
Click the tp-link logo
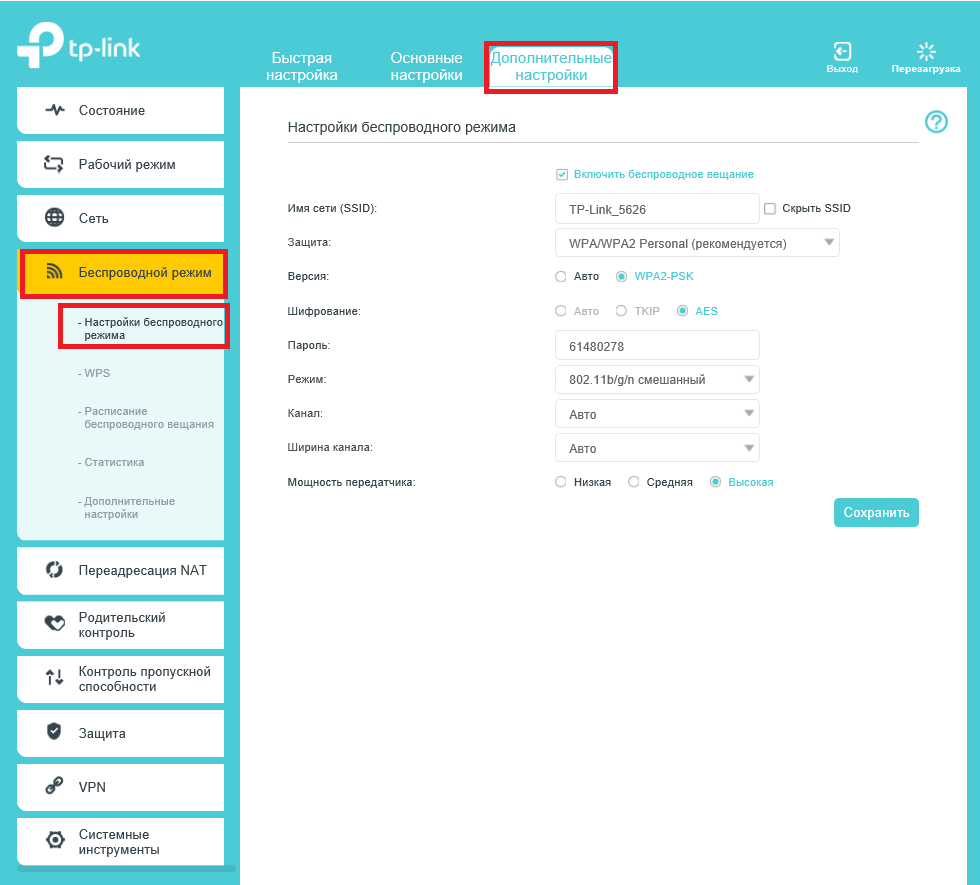click(x=79, y=45)
